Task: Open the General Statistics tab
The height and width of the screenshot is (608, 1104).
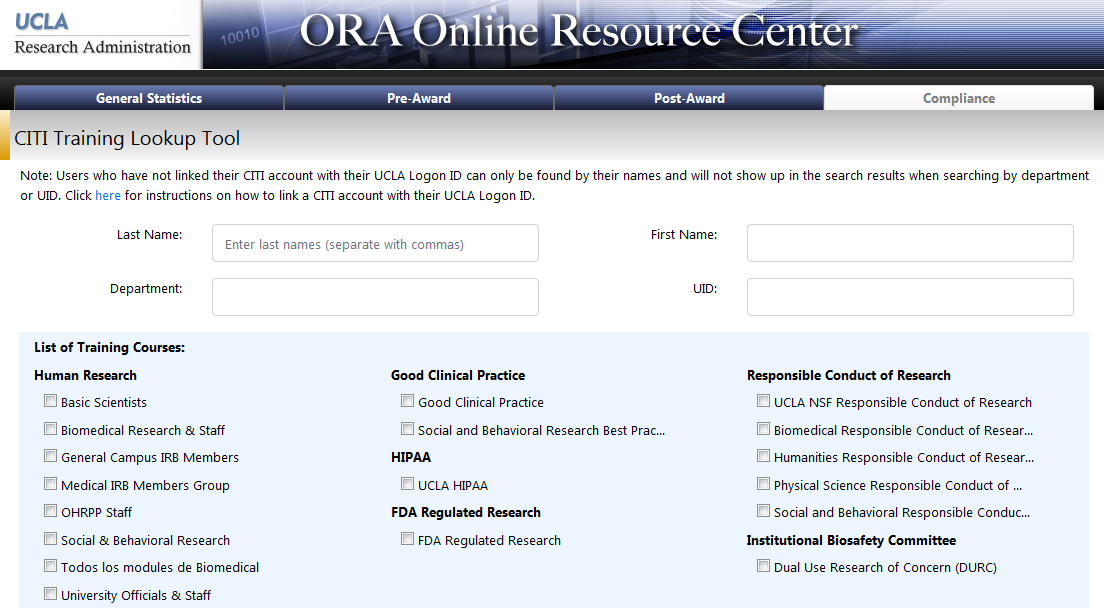Action: [149, 98]
